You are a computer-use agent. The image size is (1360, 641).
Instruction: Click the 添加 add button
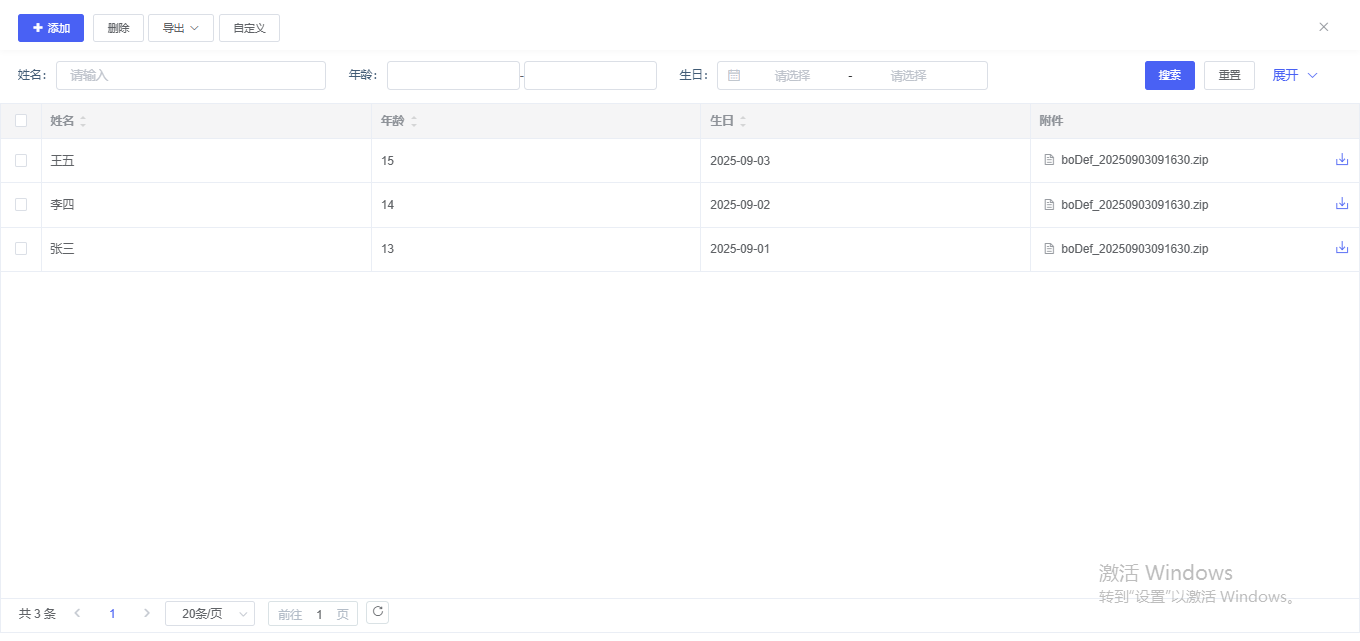pyautogui.click(x=51, y=28)
